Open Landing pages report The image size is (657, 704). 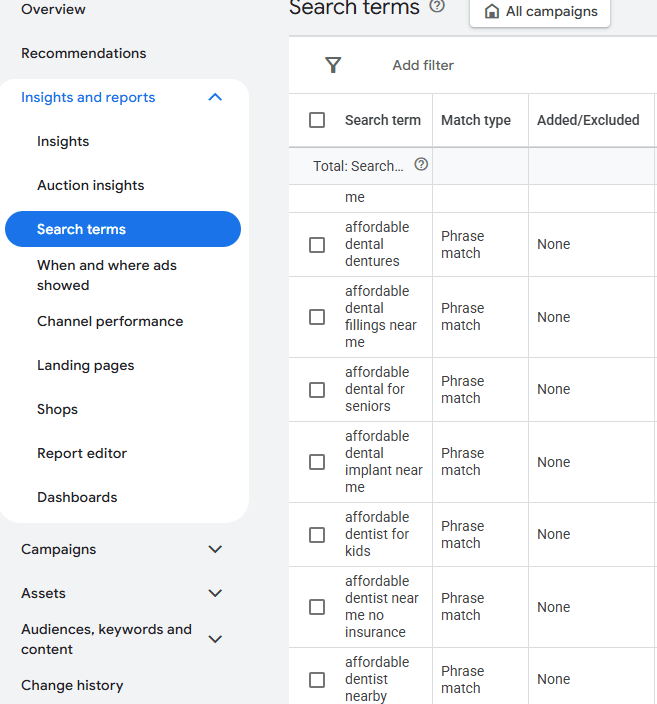85,365
